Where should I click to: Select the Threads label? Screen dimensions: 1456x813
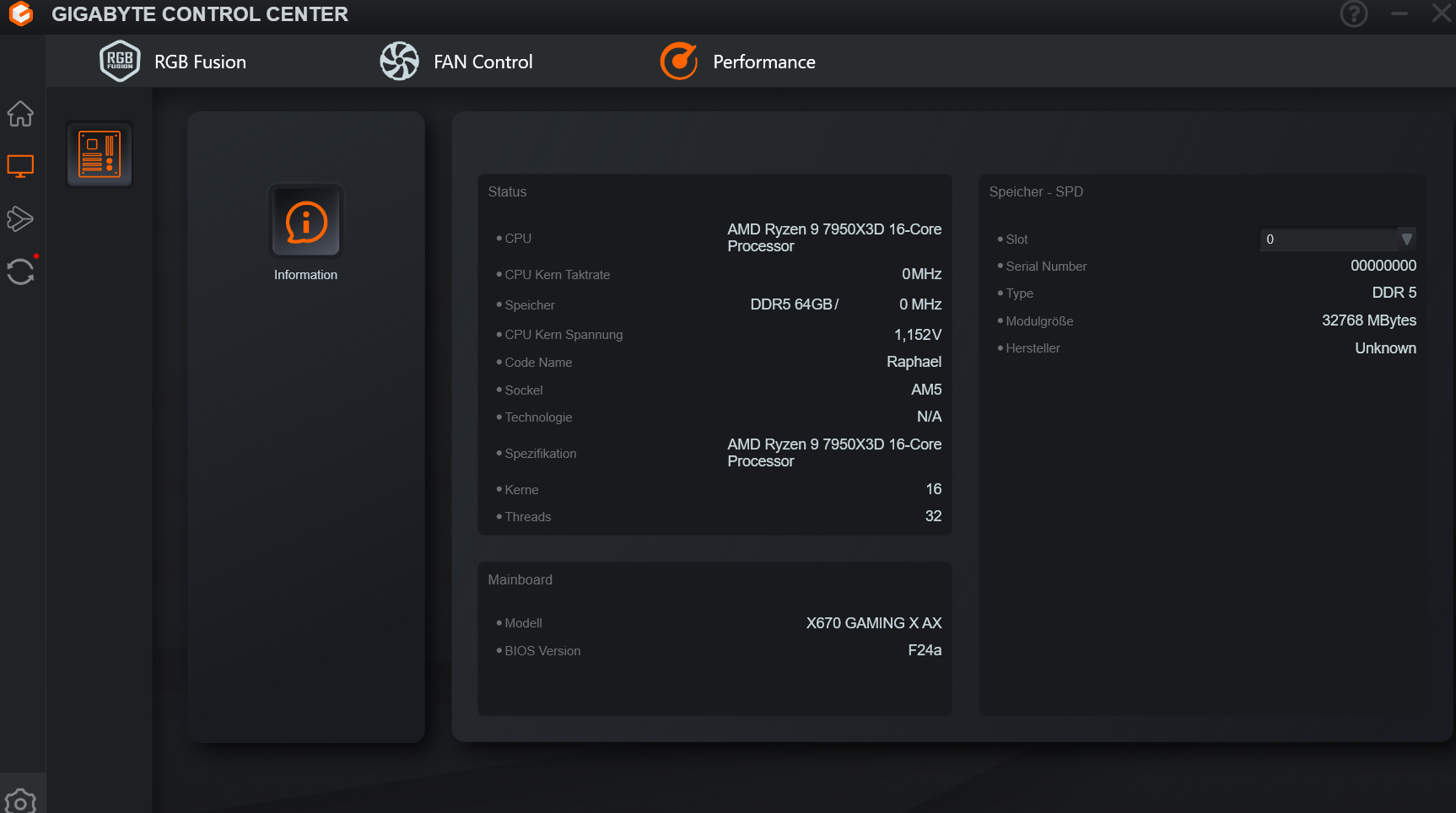[x=527, y=517]
